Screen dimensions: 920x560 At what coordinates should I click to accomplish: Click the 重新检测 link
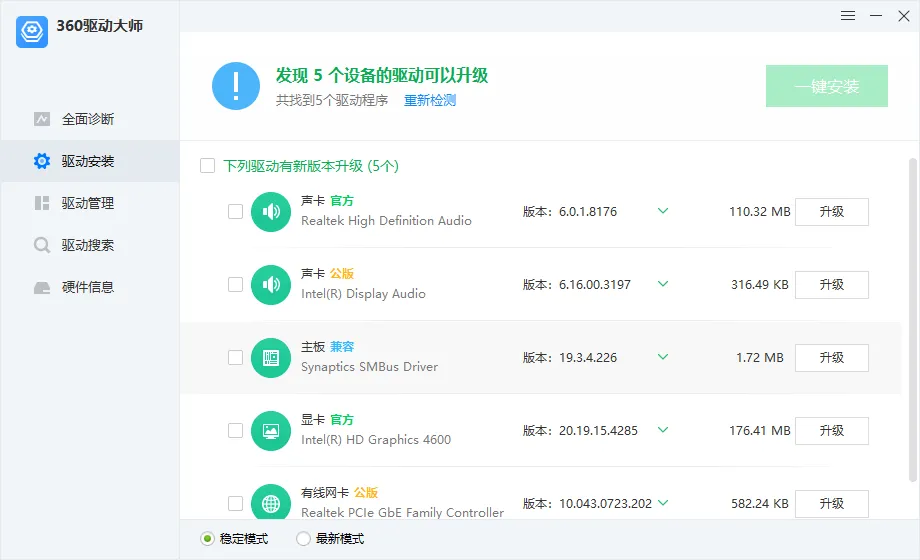pyautogui.click(x=430, y=100)
